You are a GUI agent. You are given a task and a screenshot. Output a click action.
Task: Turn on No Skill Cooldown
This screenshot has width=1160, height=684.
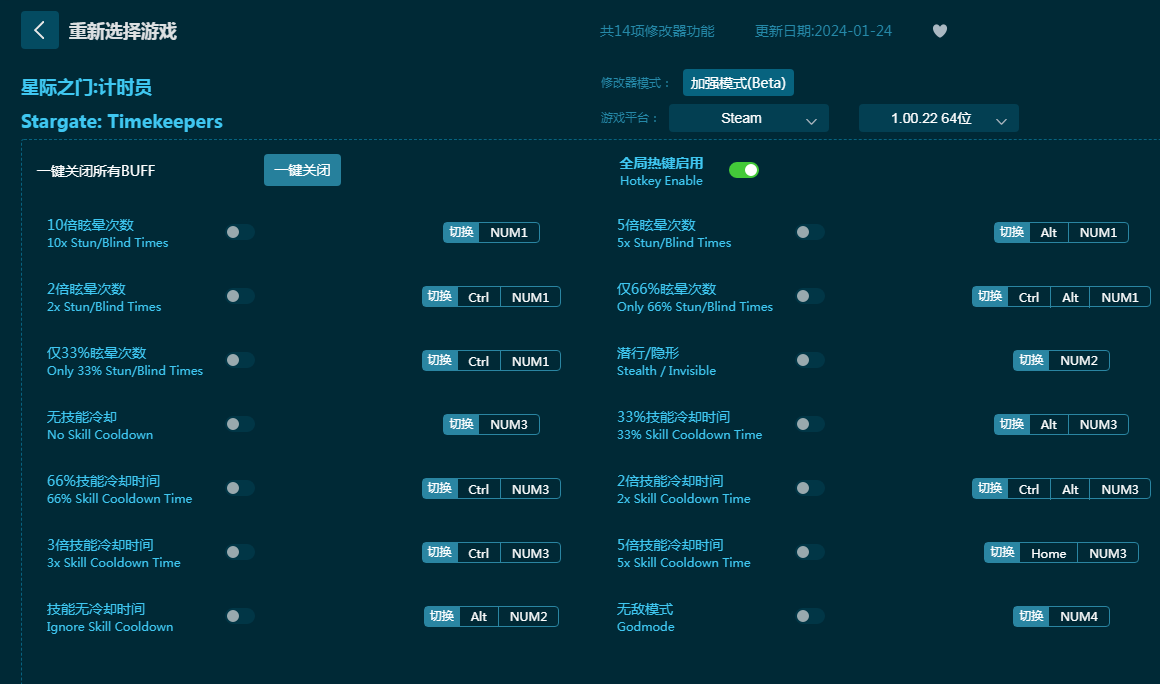[x=239, y=424]
